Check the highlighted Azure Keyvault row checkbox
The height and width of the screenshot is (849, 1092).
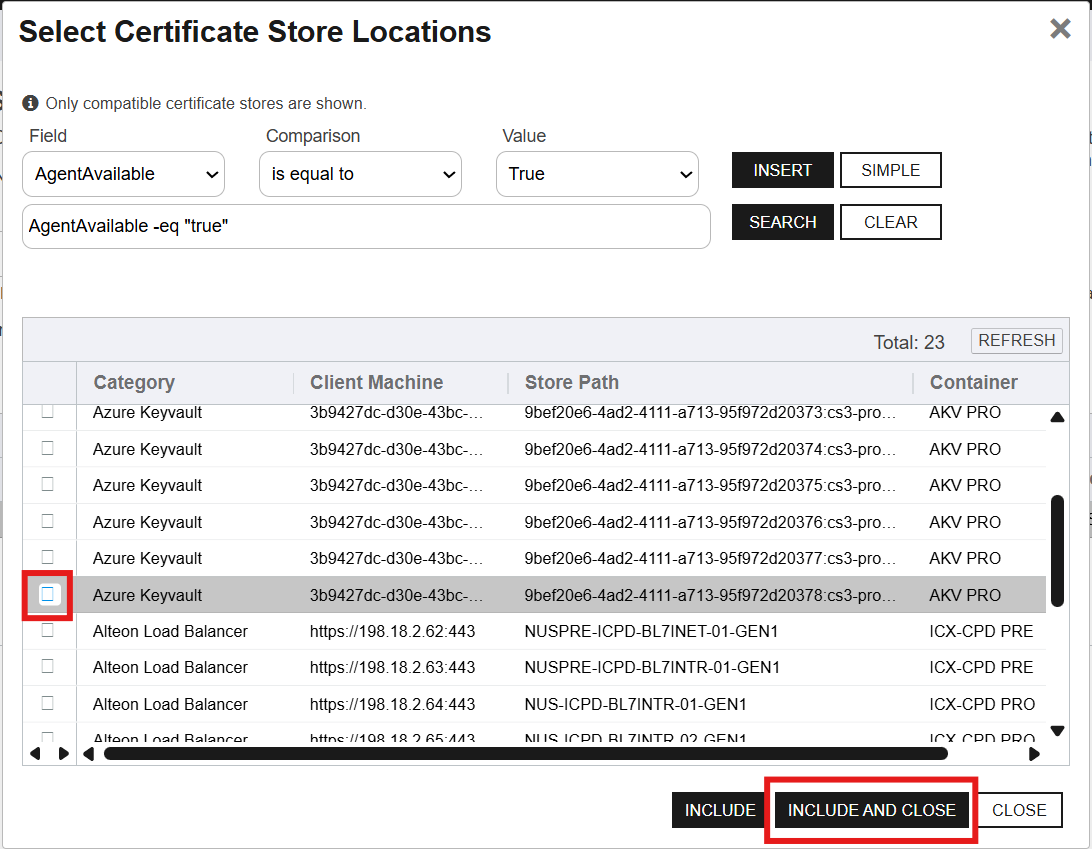48,595
